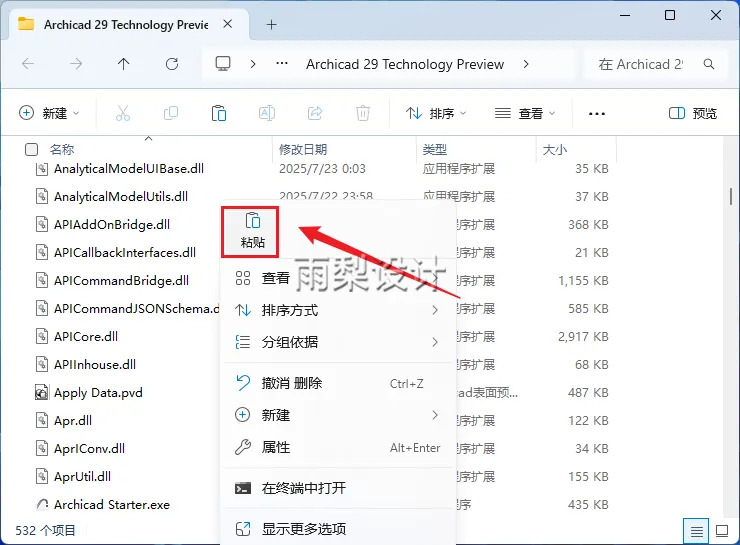Select APIAddOnBridge.dll file

click(x=112, y=225)
